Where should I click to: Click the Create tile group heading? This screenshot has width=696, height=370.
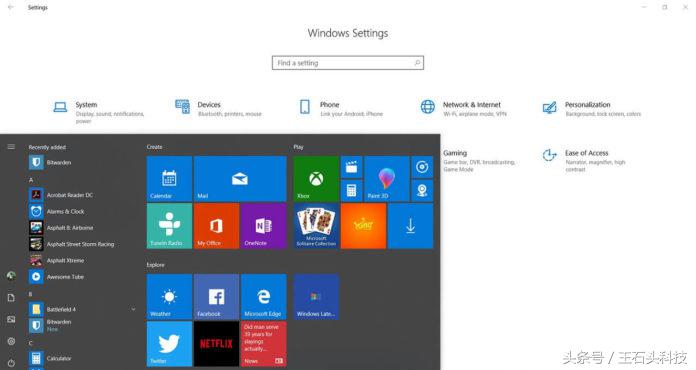click(x=154, y=147)
